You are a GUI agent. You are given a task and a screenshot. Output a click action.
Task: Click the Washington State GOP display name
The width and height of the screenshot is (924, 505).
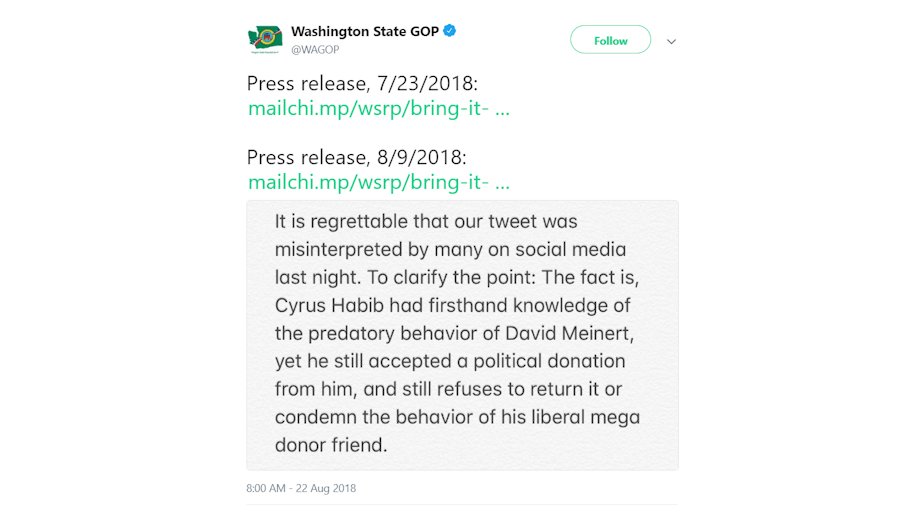coord(365,31)
